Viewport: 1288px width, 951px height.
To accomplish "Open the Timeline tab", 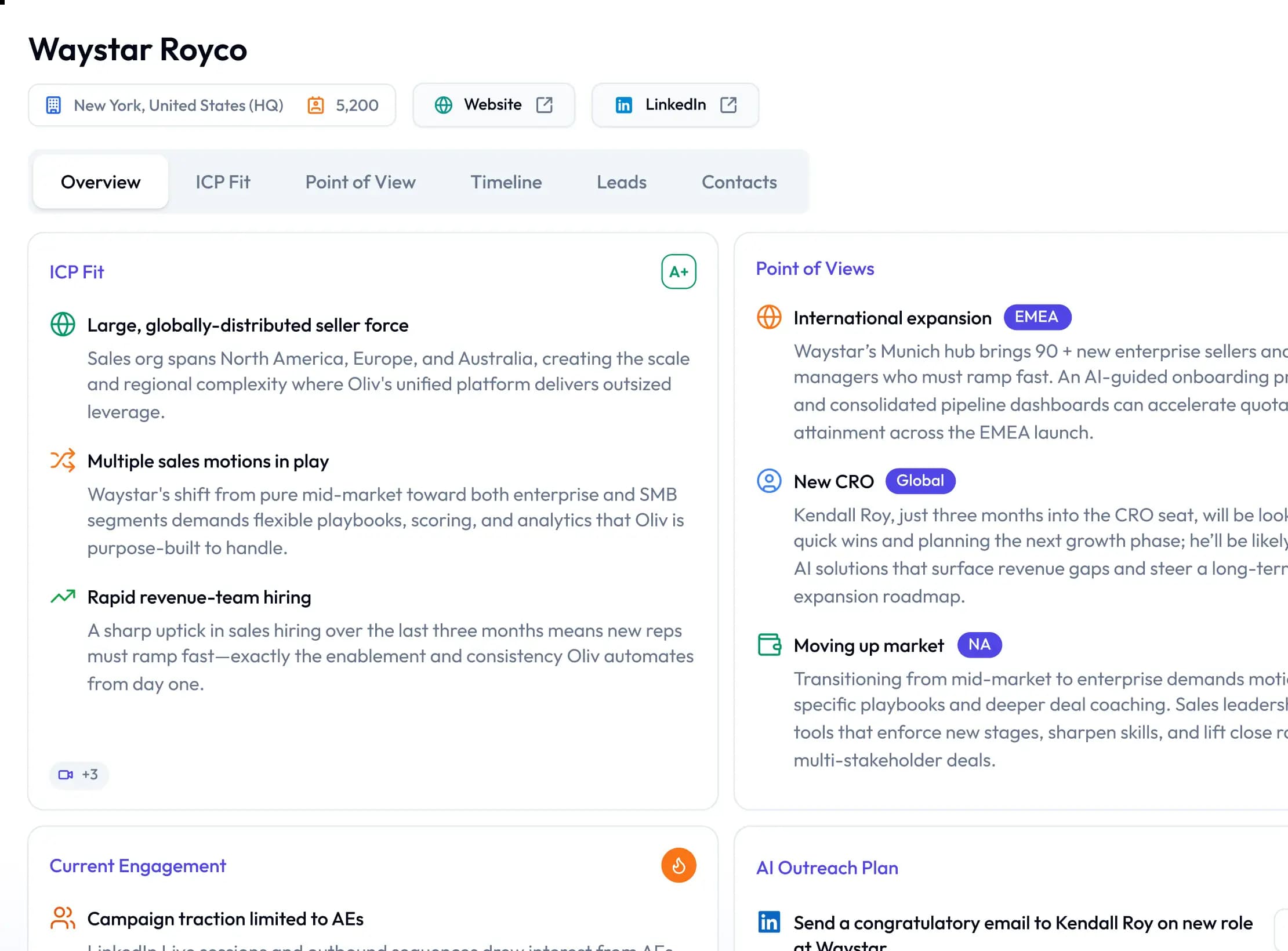I will (506, 182).
